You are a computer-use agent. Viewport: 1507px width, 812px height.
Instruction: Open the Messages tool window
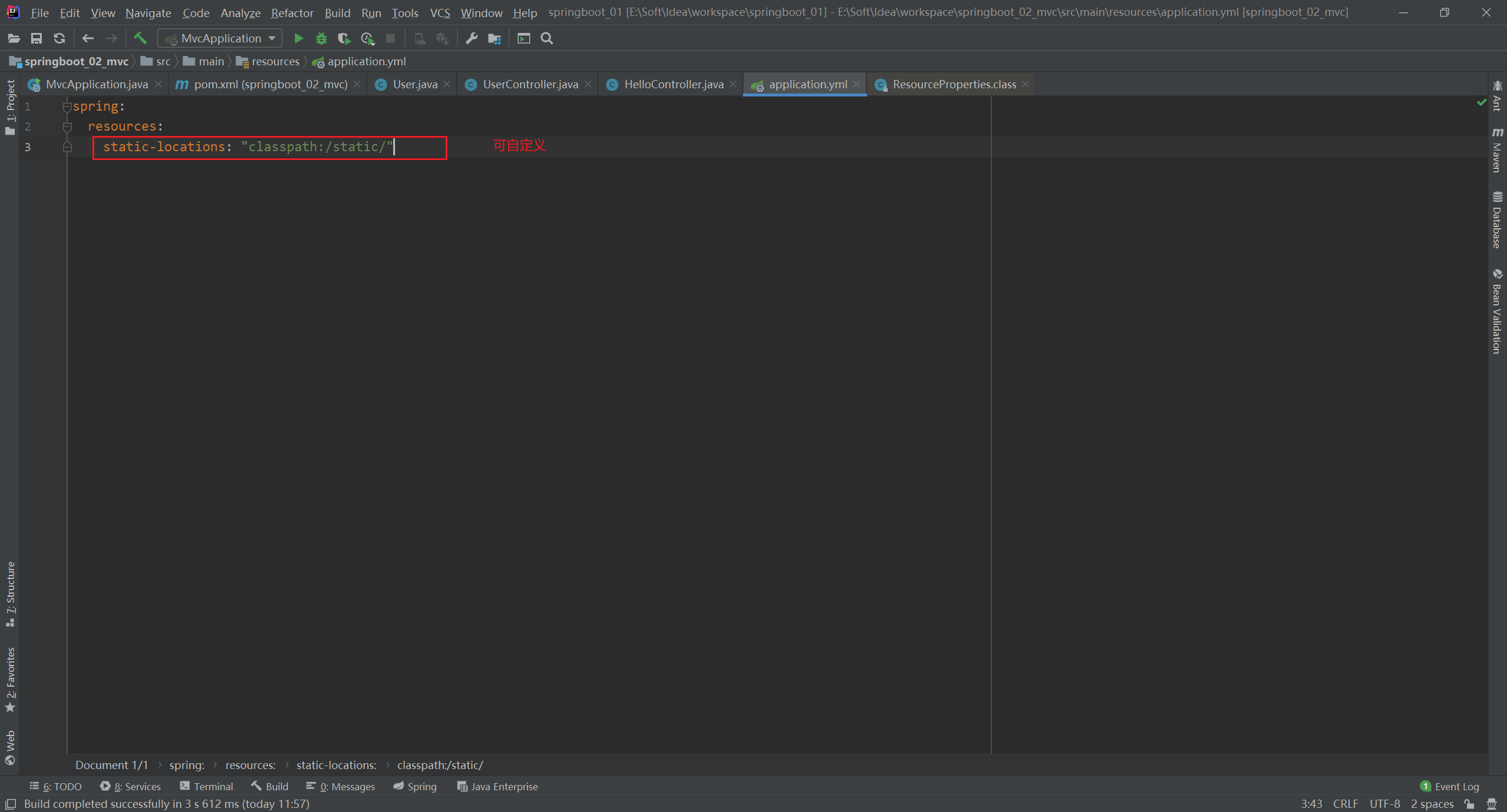click(340, 786)
